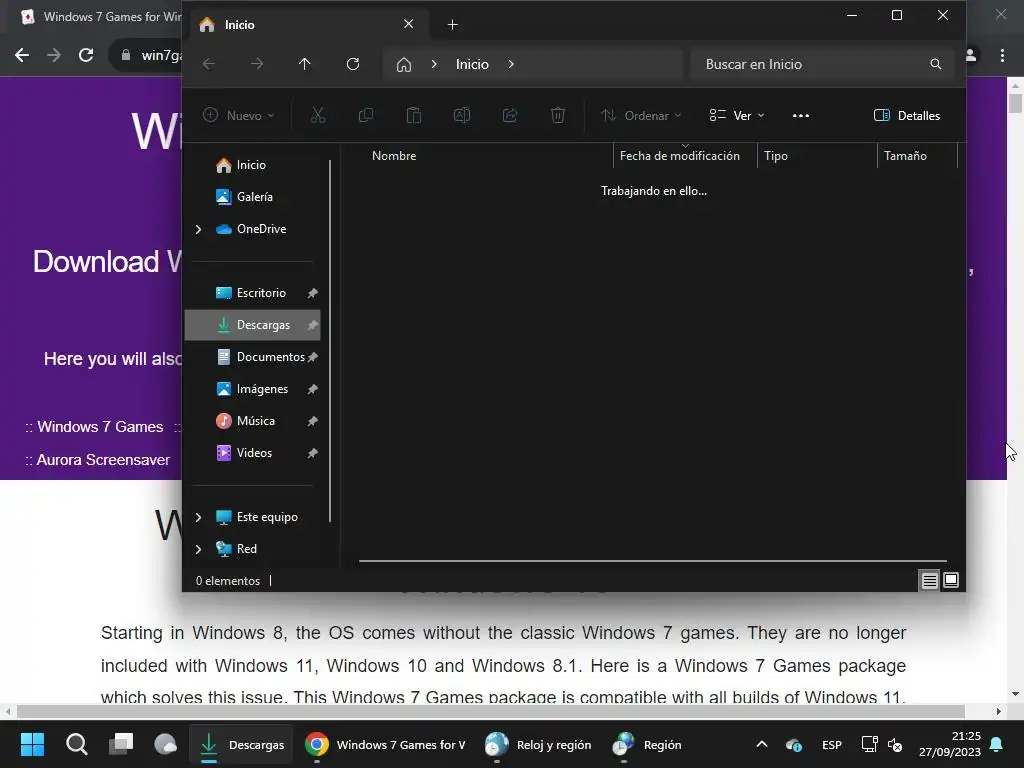The height and width of the screenshot is (768, 1024).
Task: Switch to details list view icon in status bar
Action: point(929,580)
